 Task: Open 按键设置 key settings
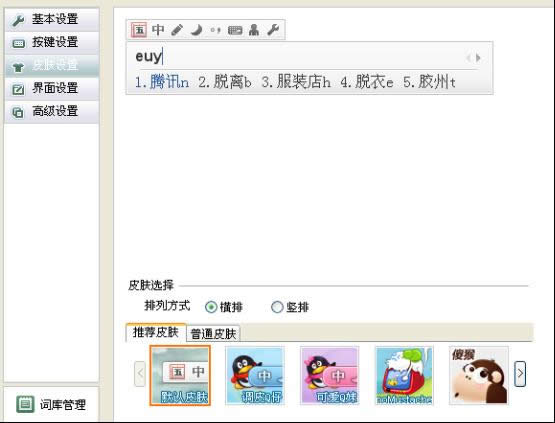click(52, 42)
